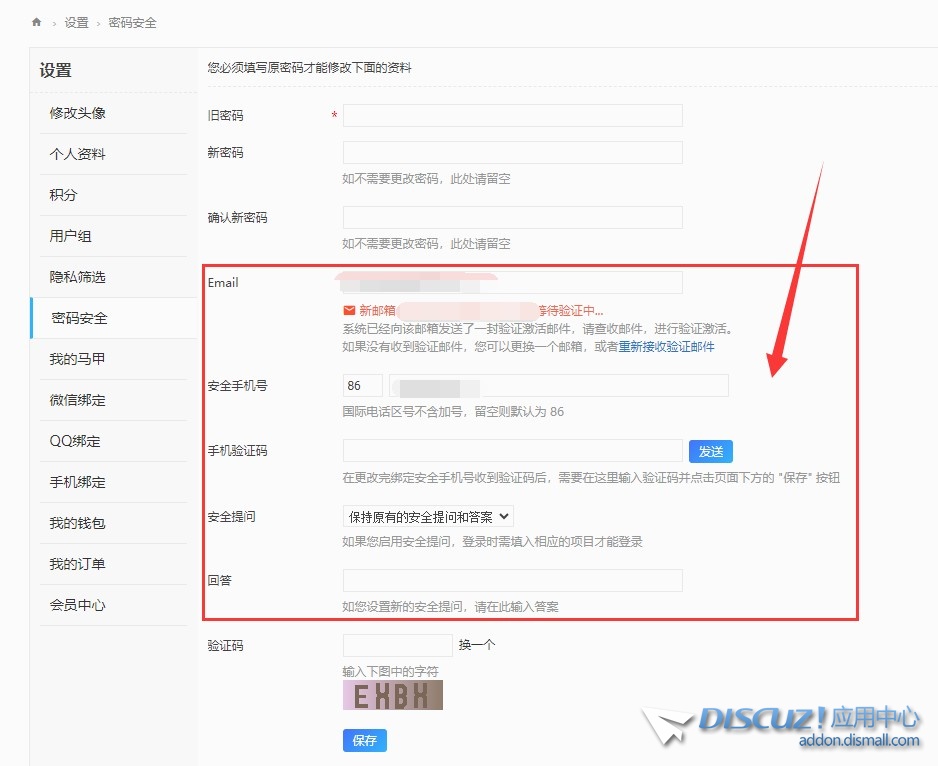Open 隐私筛选 settings page
Screen dimensions: 938x766
click(x=78, y=277)
